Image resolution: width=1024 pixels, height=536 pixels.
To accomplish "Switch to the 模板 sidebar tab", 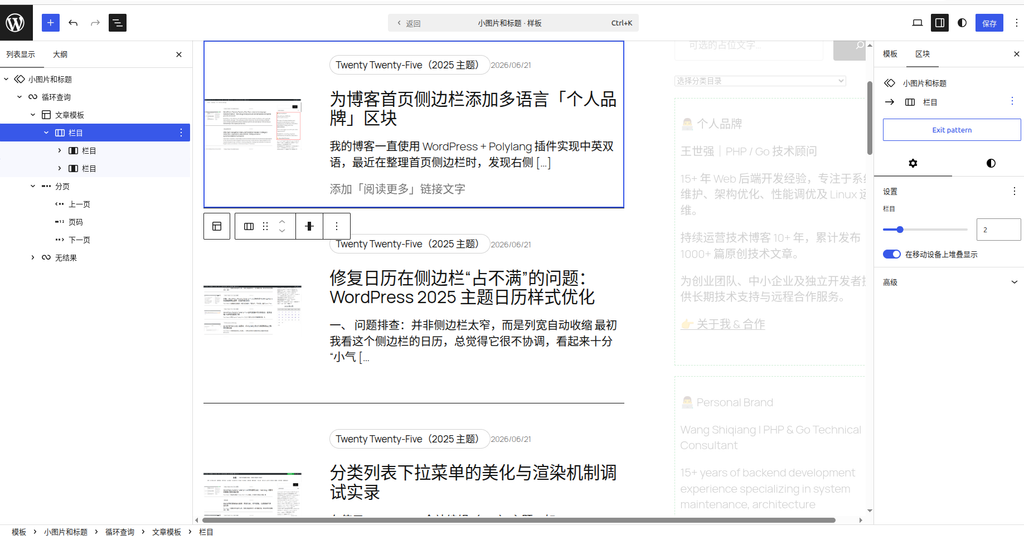I will [890, 54].
